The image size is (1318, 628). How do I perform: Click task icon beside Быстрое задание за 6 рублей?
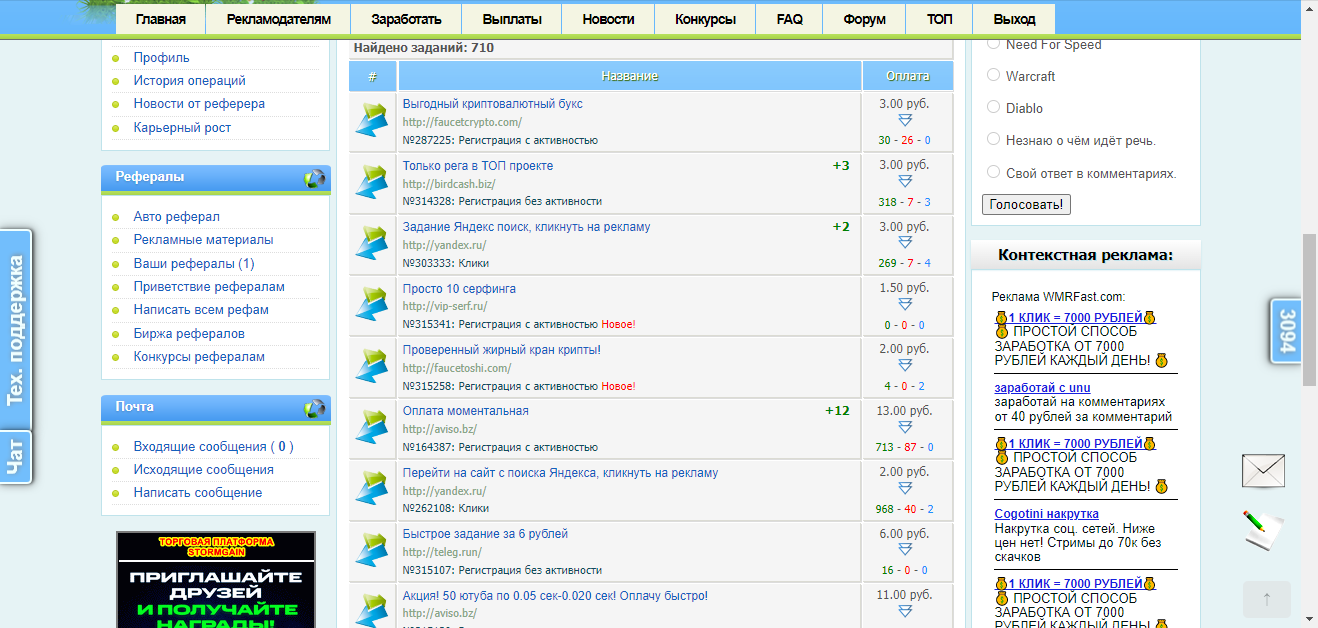[x=371, y=551]
